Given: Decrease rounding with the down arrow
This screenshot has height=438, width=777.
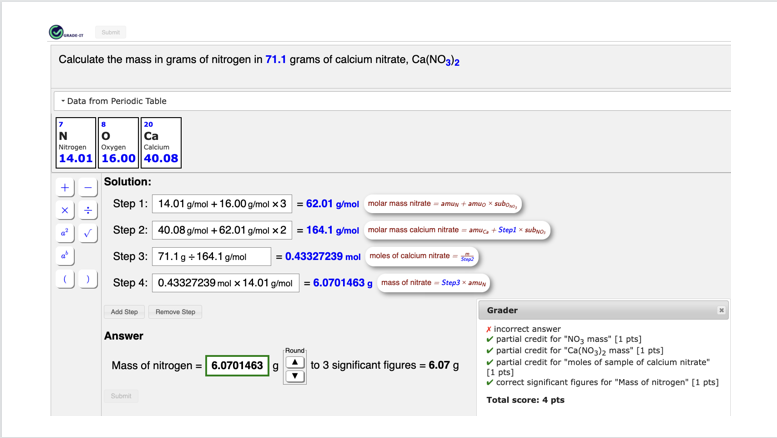Looking at the screenshot, I should pyautogui.click(x=294, y=376).
